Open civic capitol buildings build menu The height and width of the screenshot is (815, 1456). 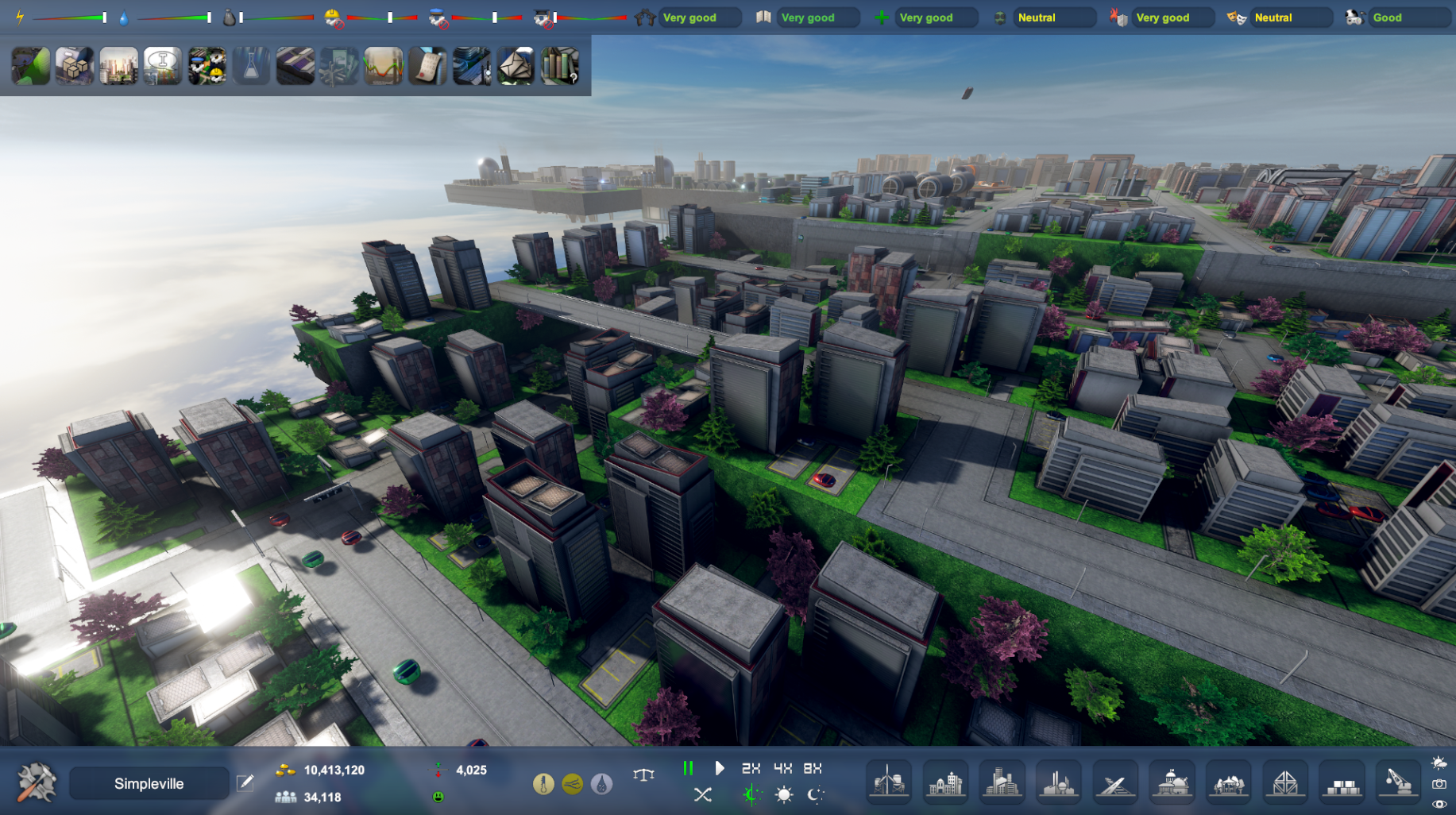click(x=1172, y=782)
